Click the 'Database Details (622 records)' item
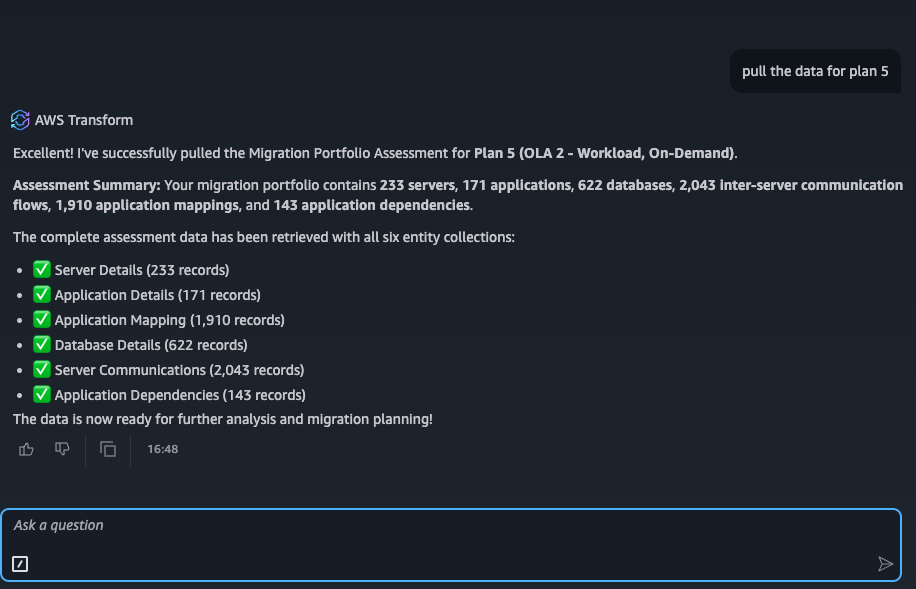This screenshot has height=589, width=916. [x=151, y=345]
